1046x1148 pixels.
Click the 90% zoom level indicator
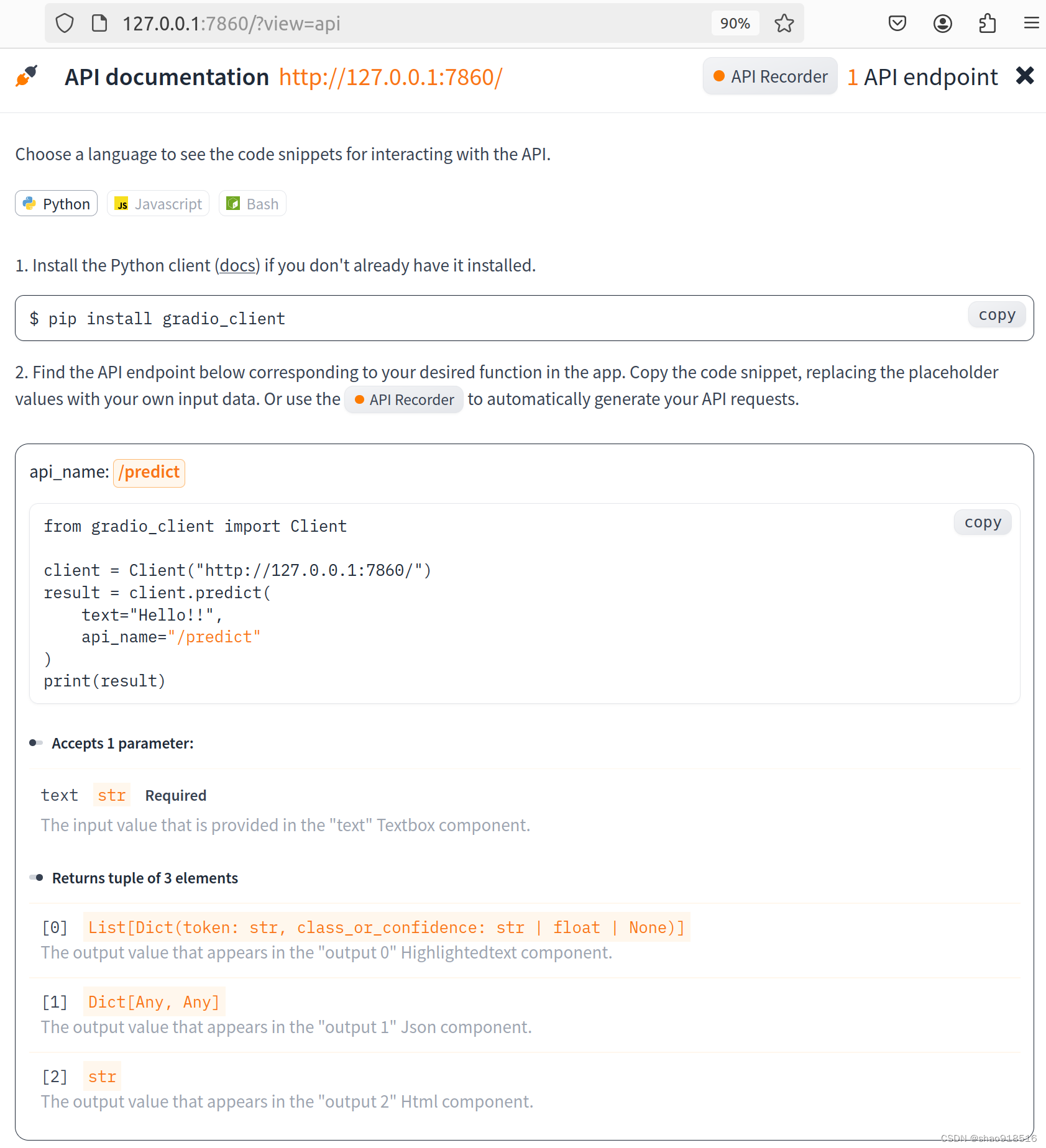tap(735, 24)
